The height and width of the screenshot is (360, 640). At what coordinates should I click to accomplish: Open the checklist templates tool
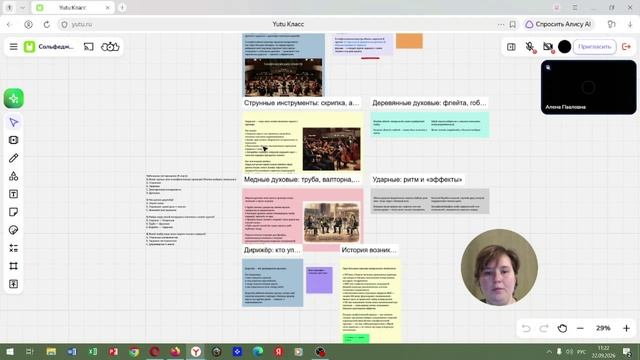pyautogui.click(x=13, y=248)
